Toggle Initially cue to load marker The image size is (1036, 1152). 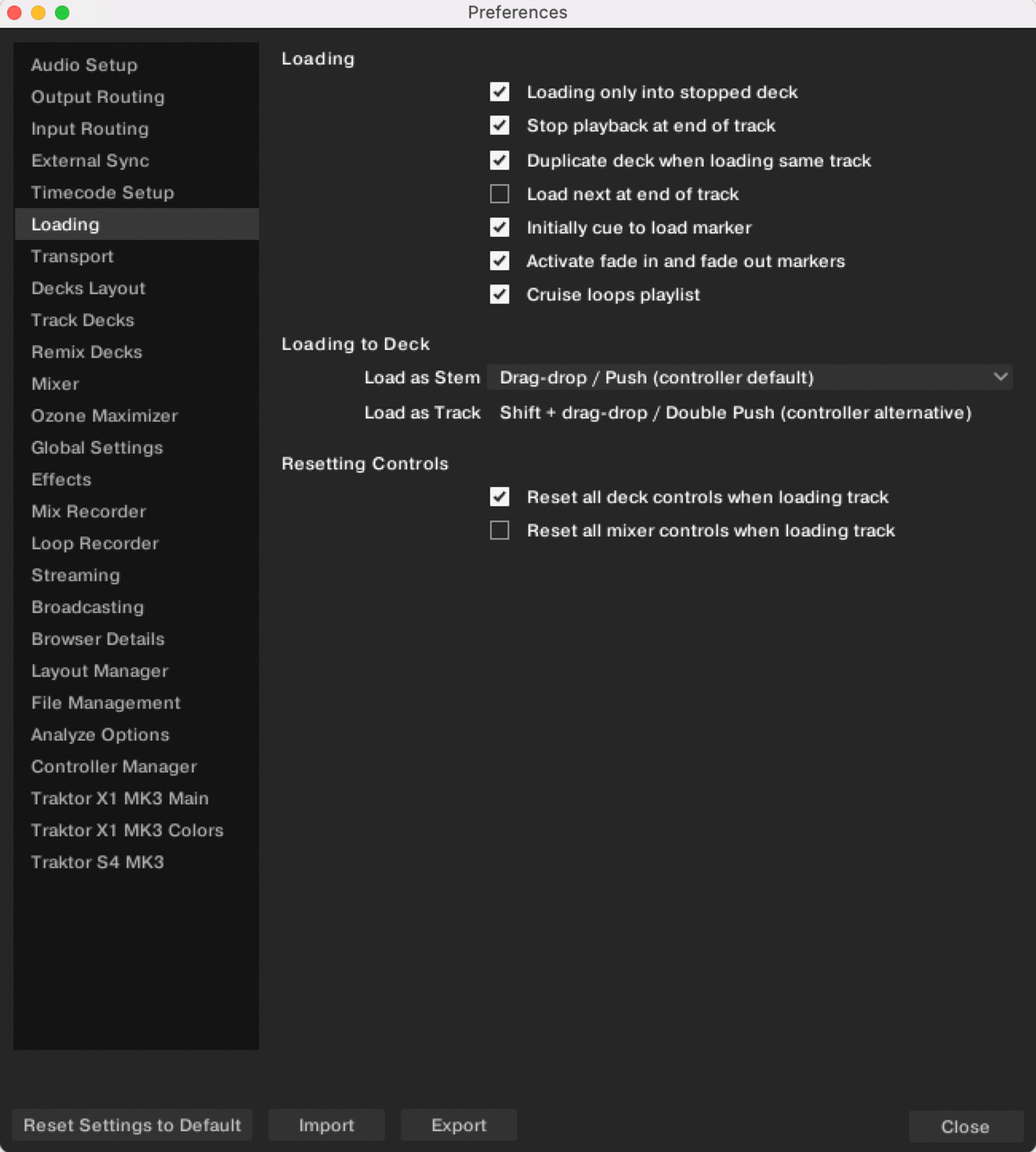pos(499,228)
